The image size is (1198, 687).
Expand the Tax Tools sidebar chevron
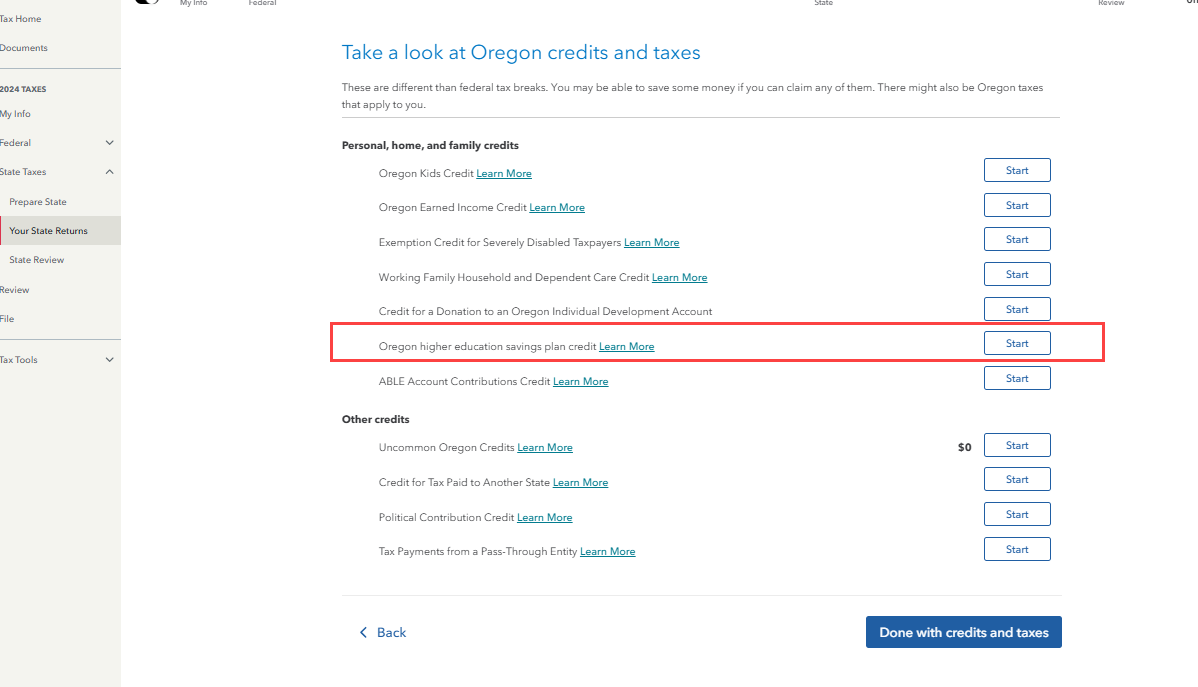pos(109,360)
